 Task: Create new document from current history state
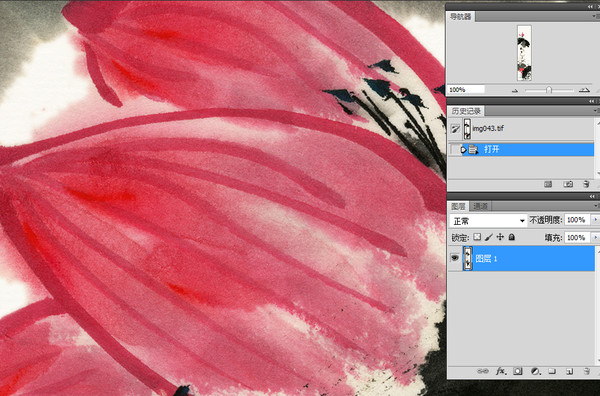click(548, 184)
